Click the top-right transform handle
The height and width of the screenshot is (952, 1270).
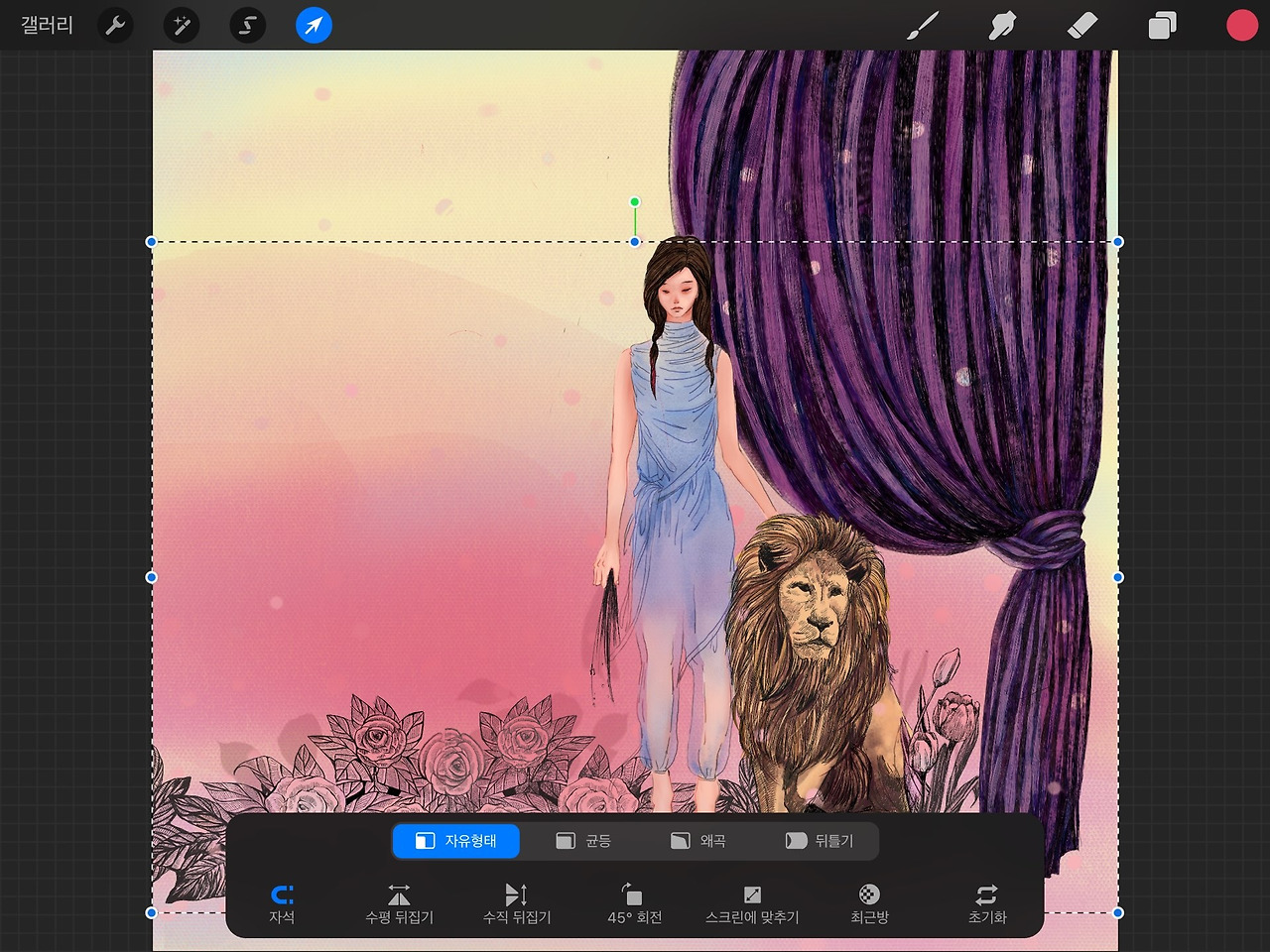1118,242
